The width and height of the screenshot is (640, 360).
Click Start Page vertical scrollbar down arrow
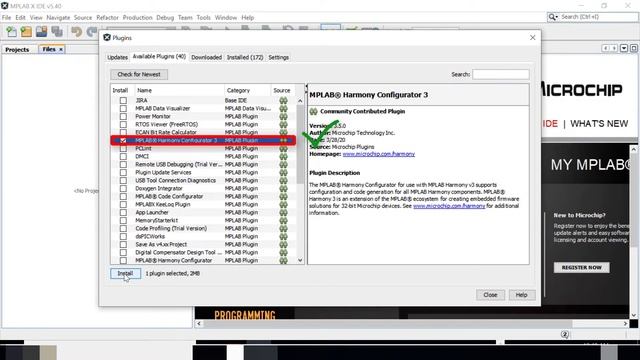634,315
